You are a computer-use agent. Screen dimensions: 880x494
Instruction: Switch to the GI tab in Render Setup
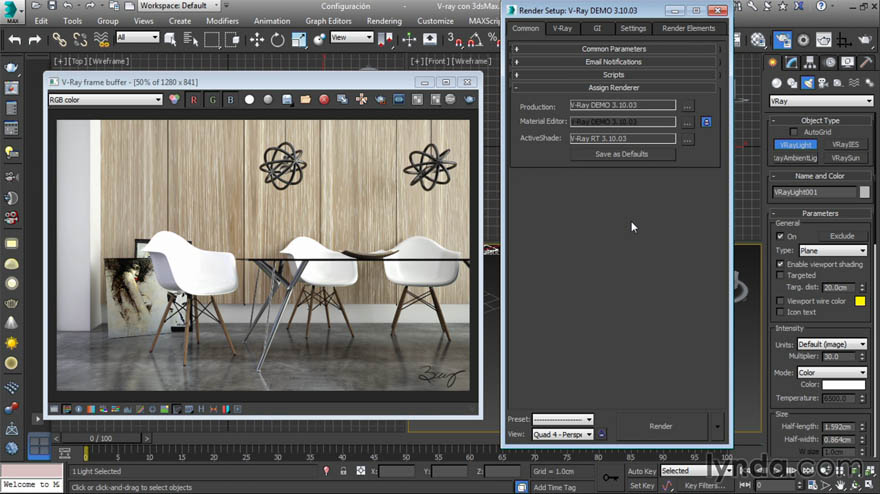click(597, 28)
